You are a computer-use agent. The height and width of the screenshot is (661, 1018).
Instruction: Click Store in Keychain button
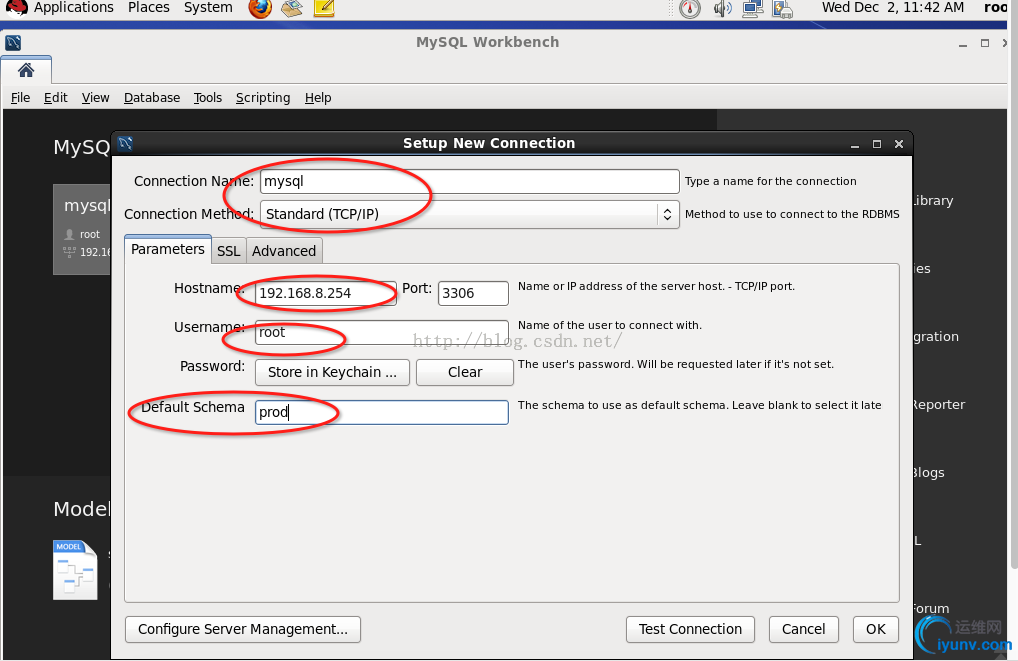pos(332,372)
